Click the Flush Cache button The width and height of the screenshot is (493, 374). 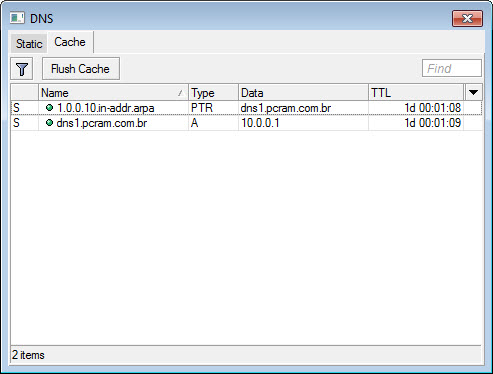pos(80,69)
